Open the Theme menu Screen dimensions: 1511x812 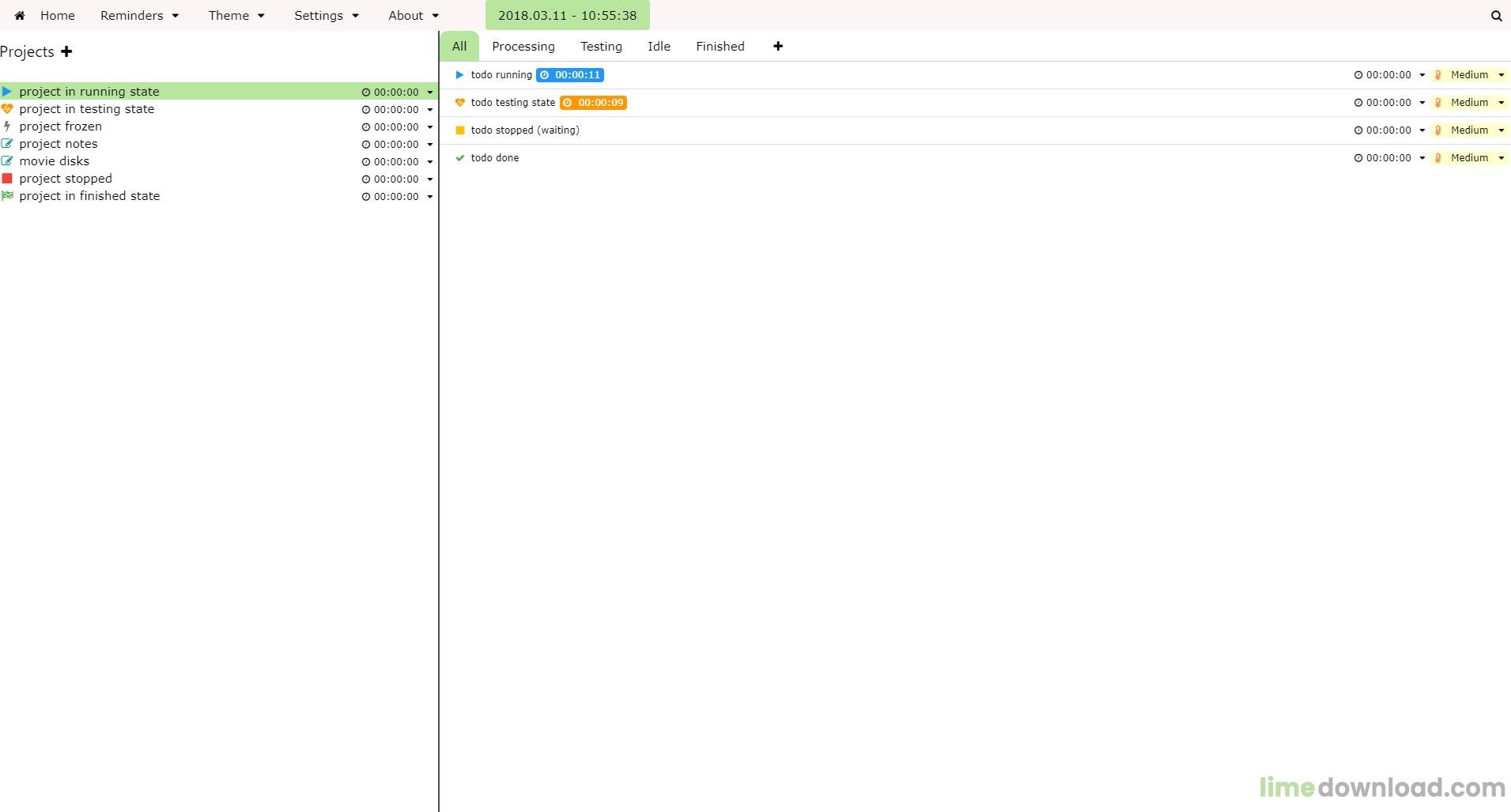coord(236,16)
